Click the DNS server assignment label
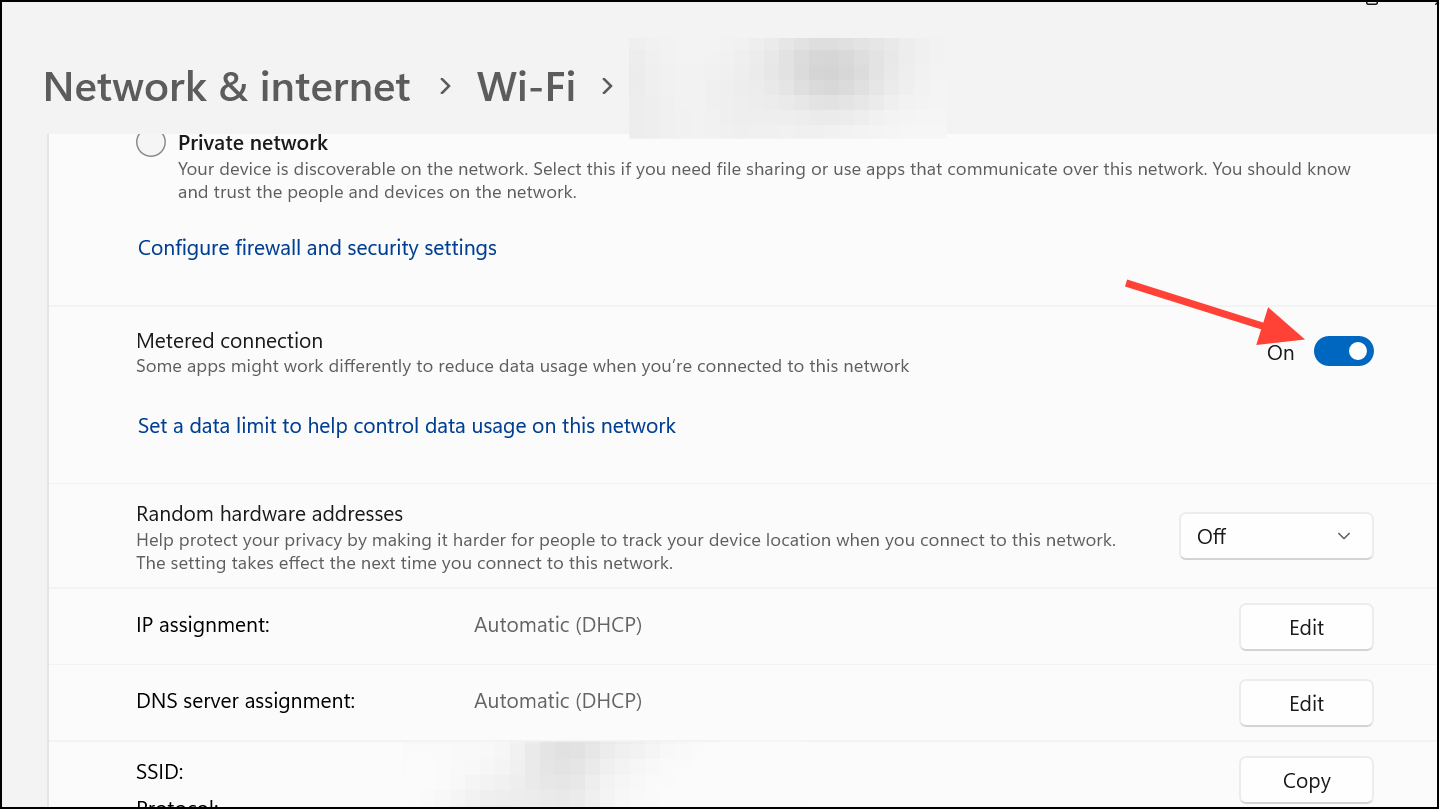 (246, 701)
